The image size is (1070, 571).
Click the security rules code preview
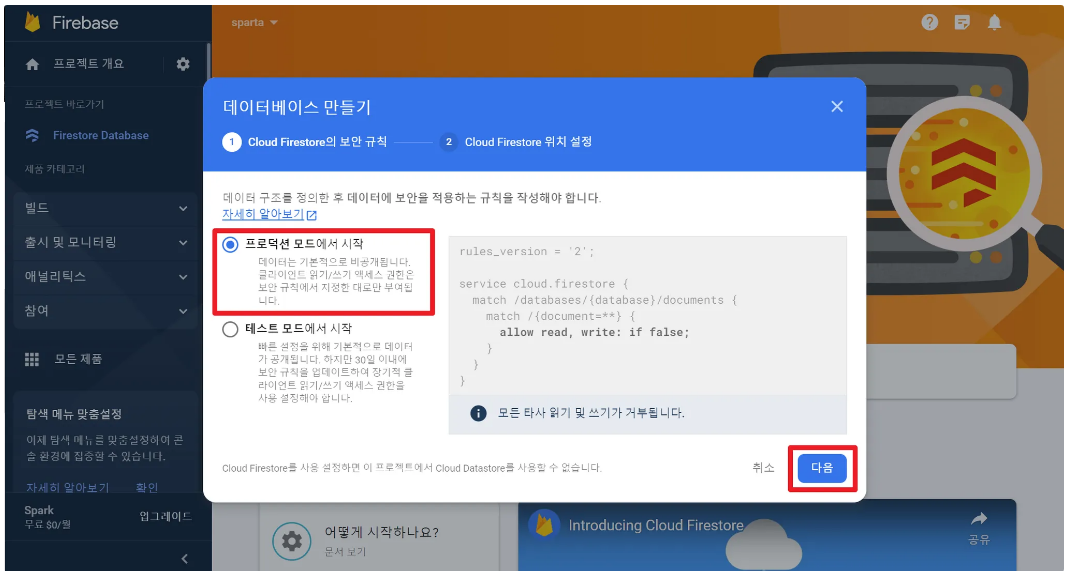[x=647, y=316]
